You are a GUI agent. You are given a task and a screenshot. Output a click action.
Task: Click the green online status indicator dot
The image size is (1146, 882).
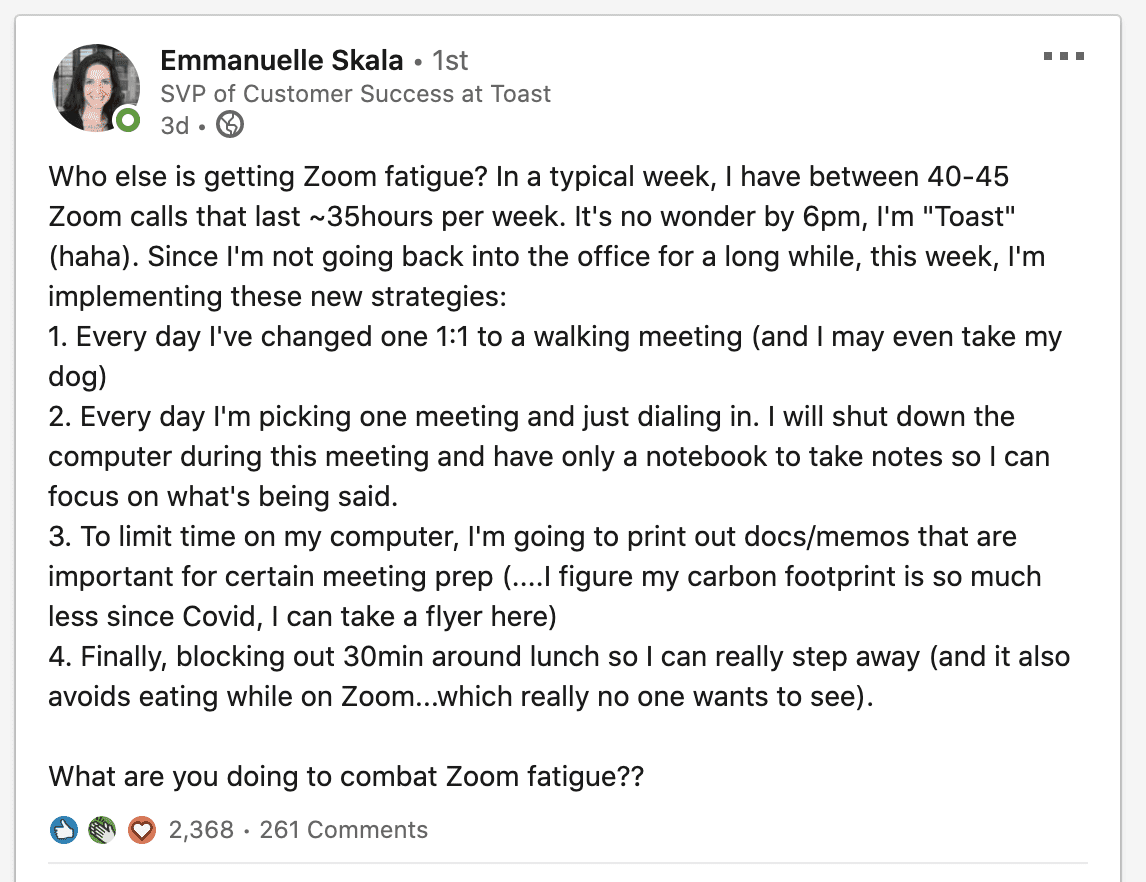click(x=129, y=120)
